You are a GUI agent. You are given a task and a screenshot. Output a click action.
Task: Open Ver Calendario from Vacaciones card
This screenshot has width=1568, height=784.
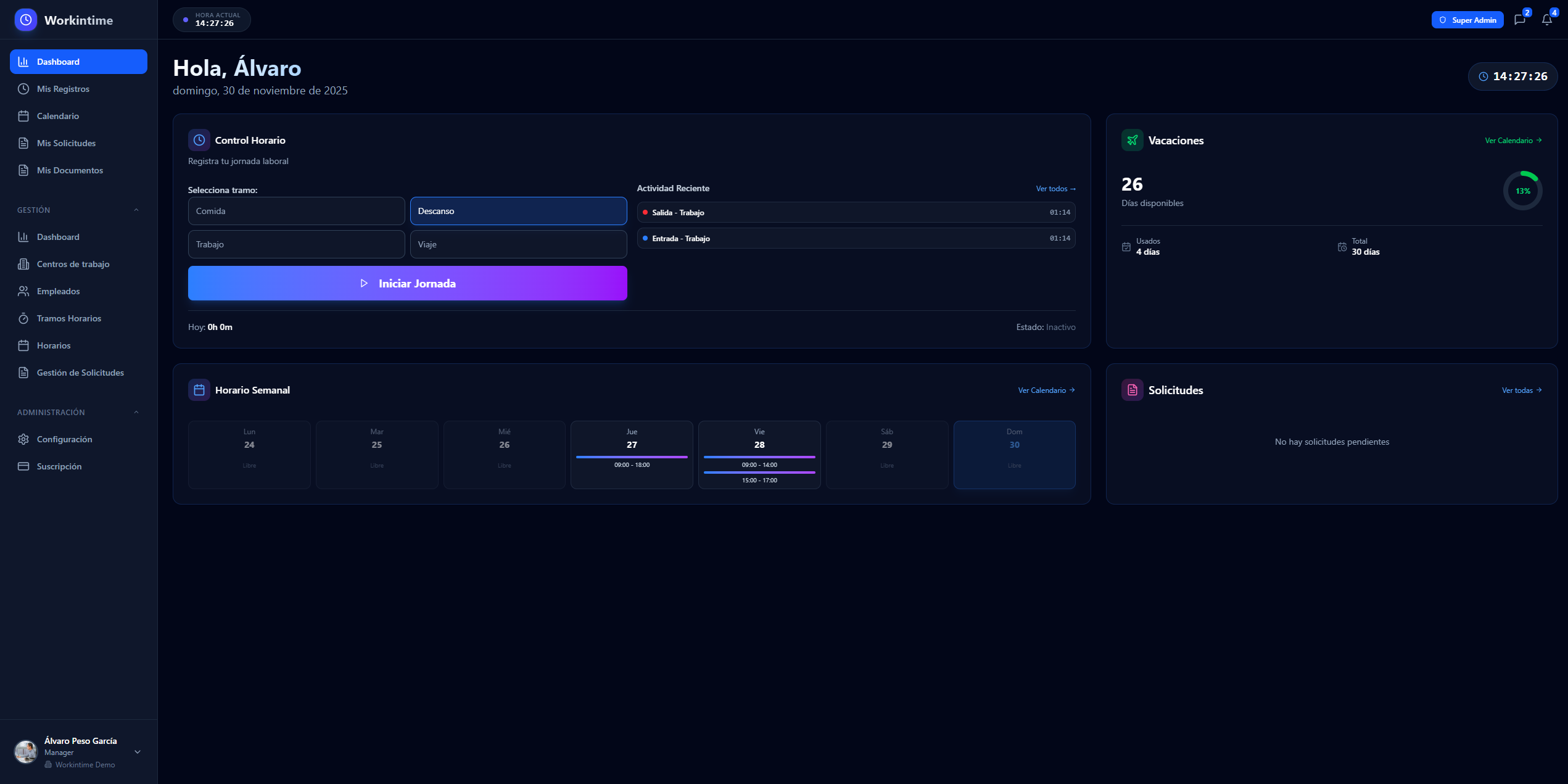point(1512,140)
